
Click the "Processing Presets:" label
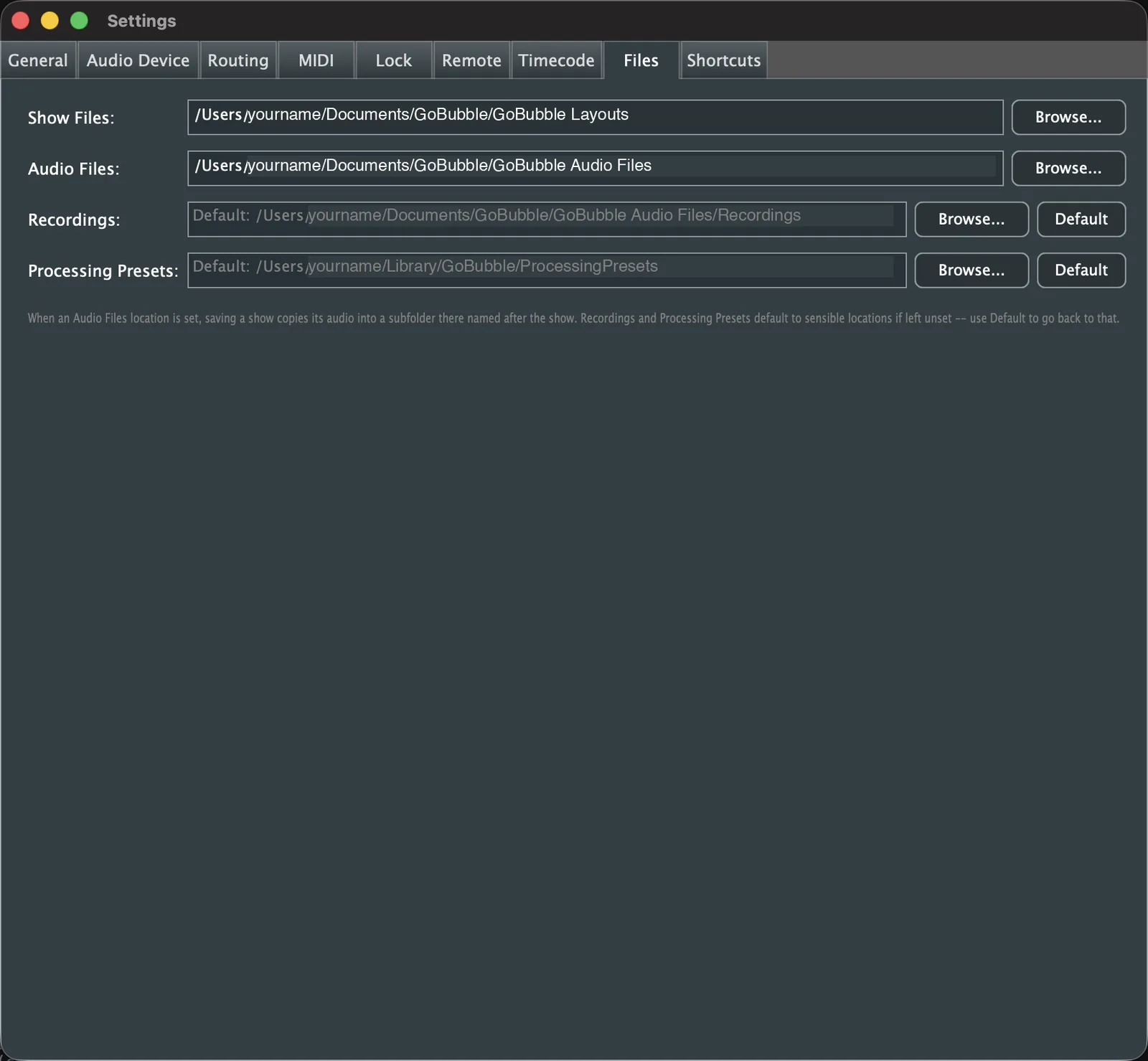tap(103, 270)
